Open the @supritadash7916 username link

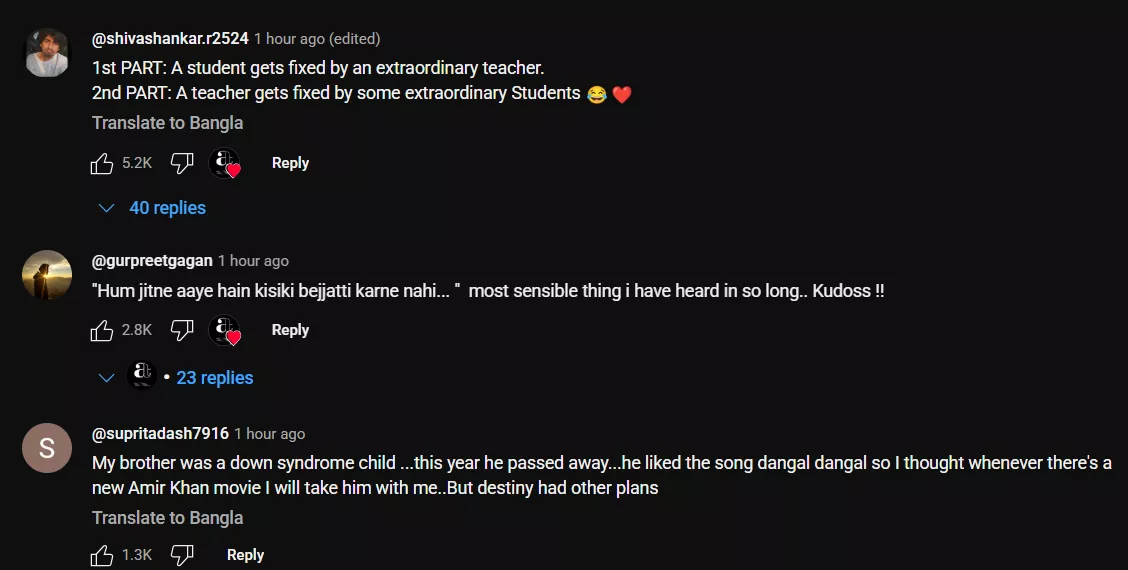point(160,434)
